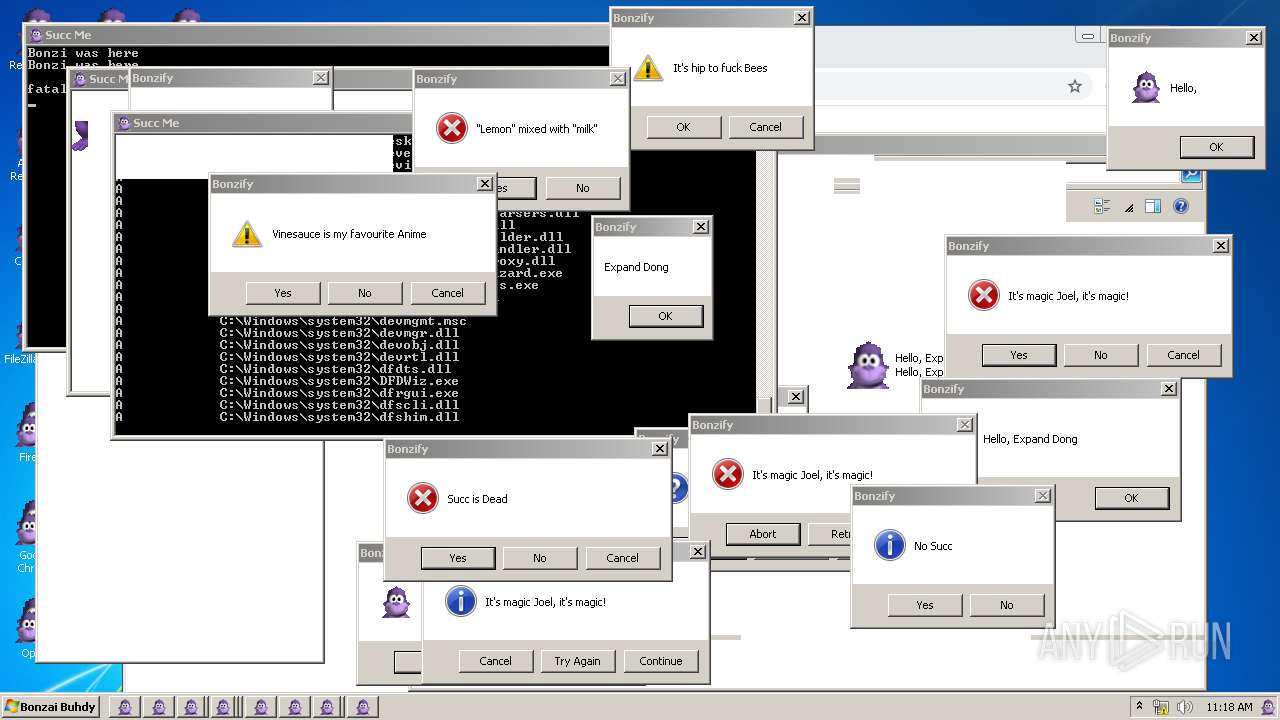The height and width of the screenshot is (720, 1280).
Task: Open the Bonzai Buhdy Start button
Action: (x=50, y=707)
